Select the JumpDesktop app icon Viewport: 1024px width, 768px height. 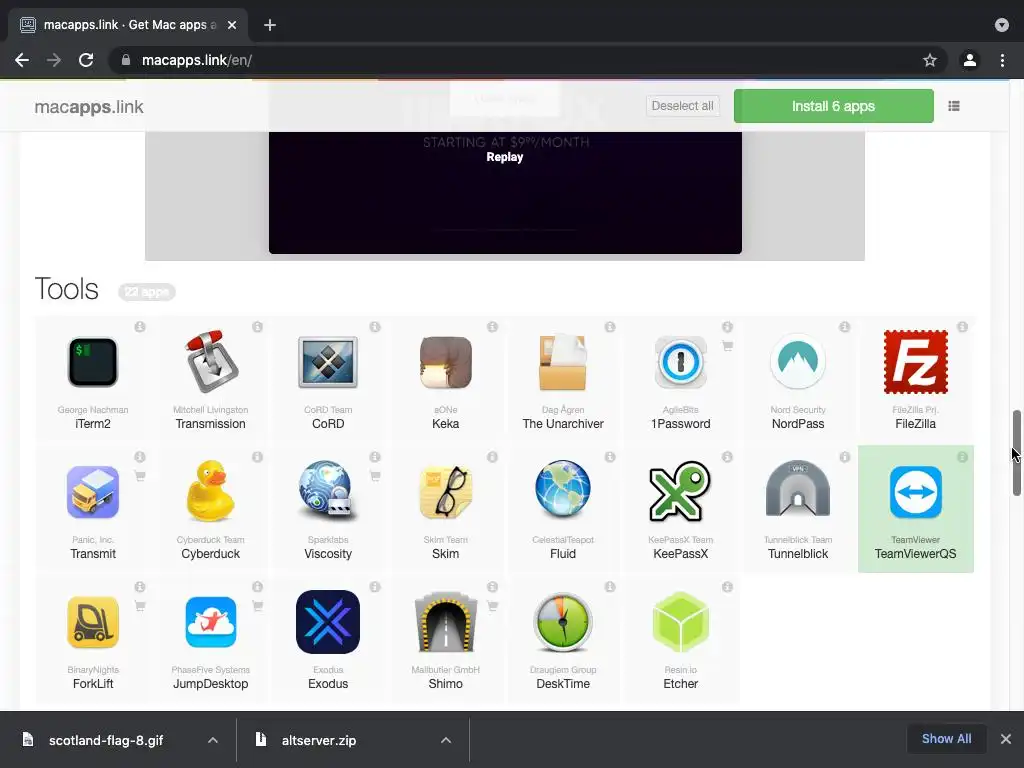click(210, 622)
